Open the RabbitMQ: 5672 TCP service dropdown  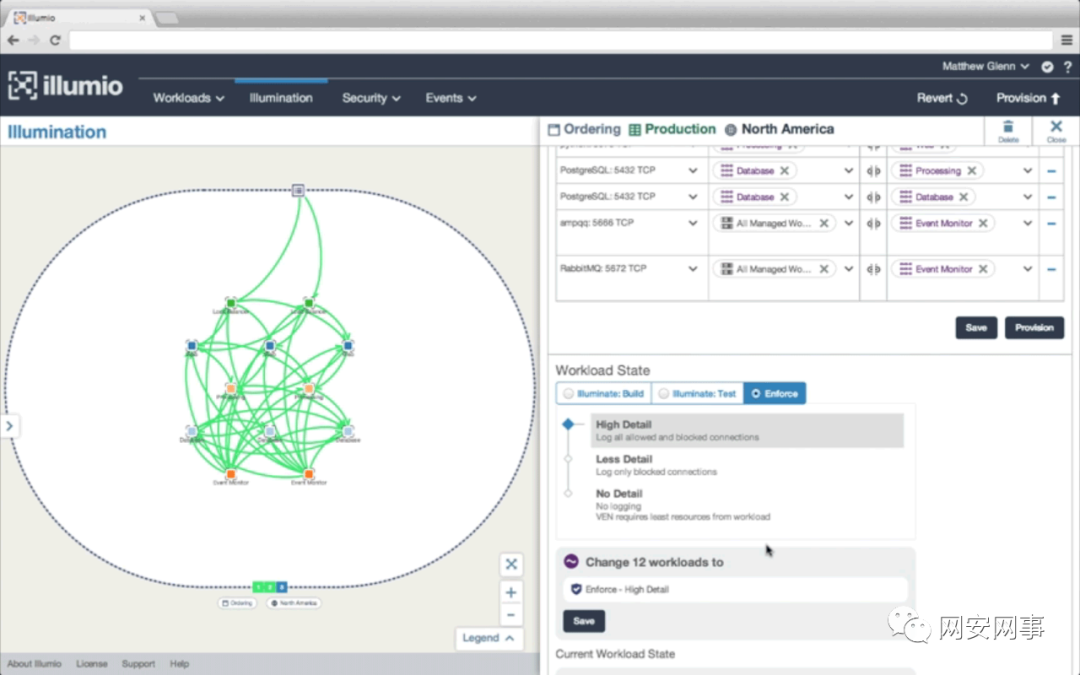[x=692, y=270]
